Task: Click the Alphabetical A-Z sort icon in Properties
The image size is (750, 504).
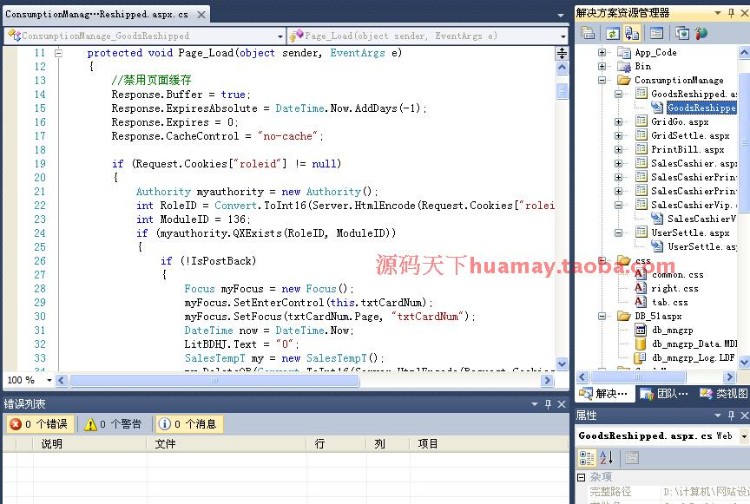Action: tap(606, 458)
